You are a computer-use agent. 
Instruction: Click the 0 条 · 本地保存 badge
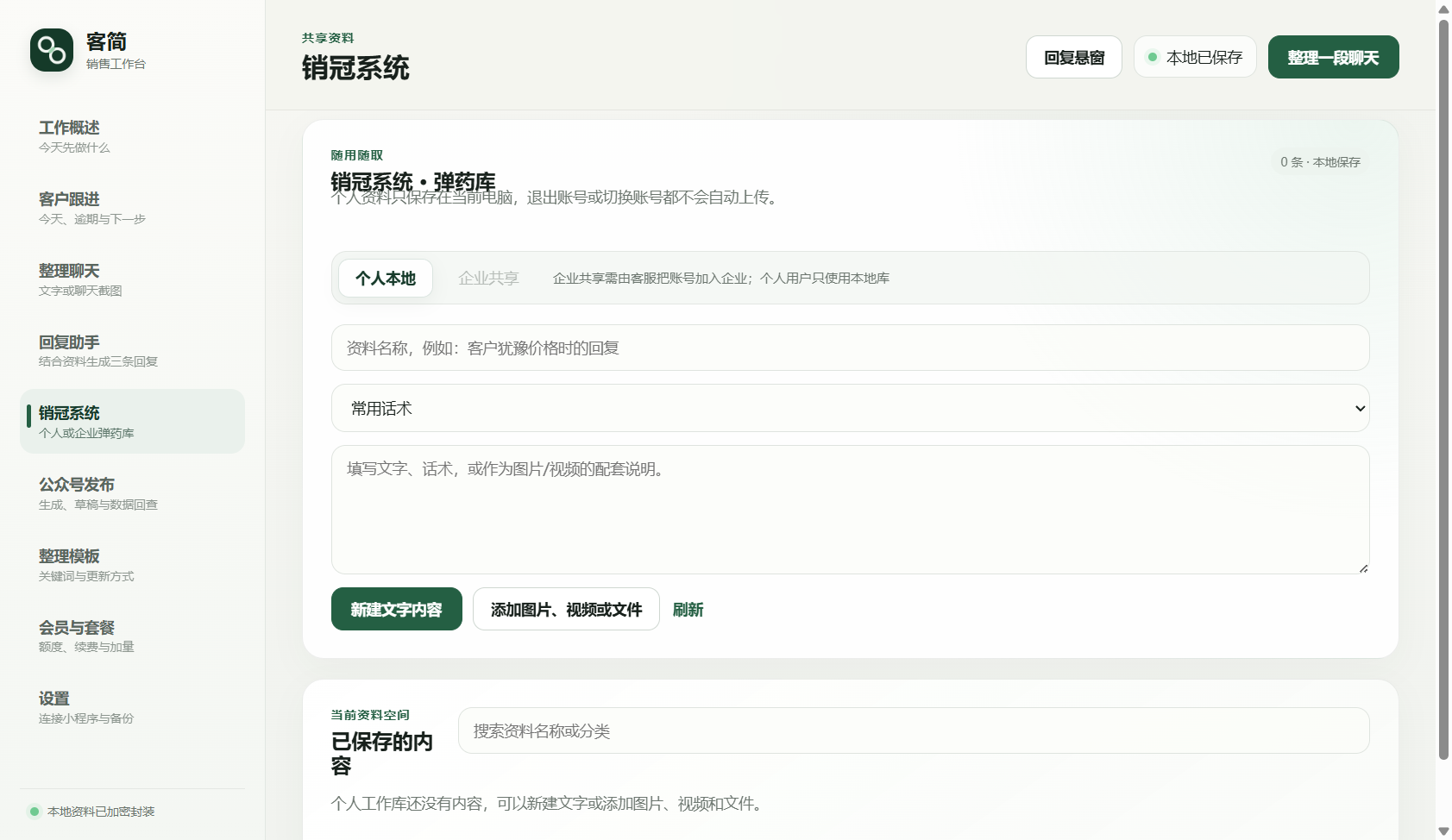click(x=1320, y=162)
